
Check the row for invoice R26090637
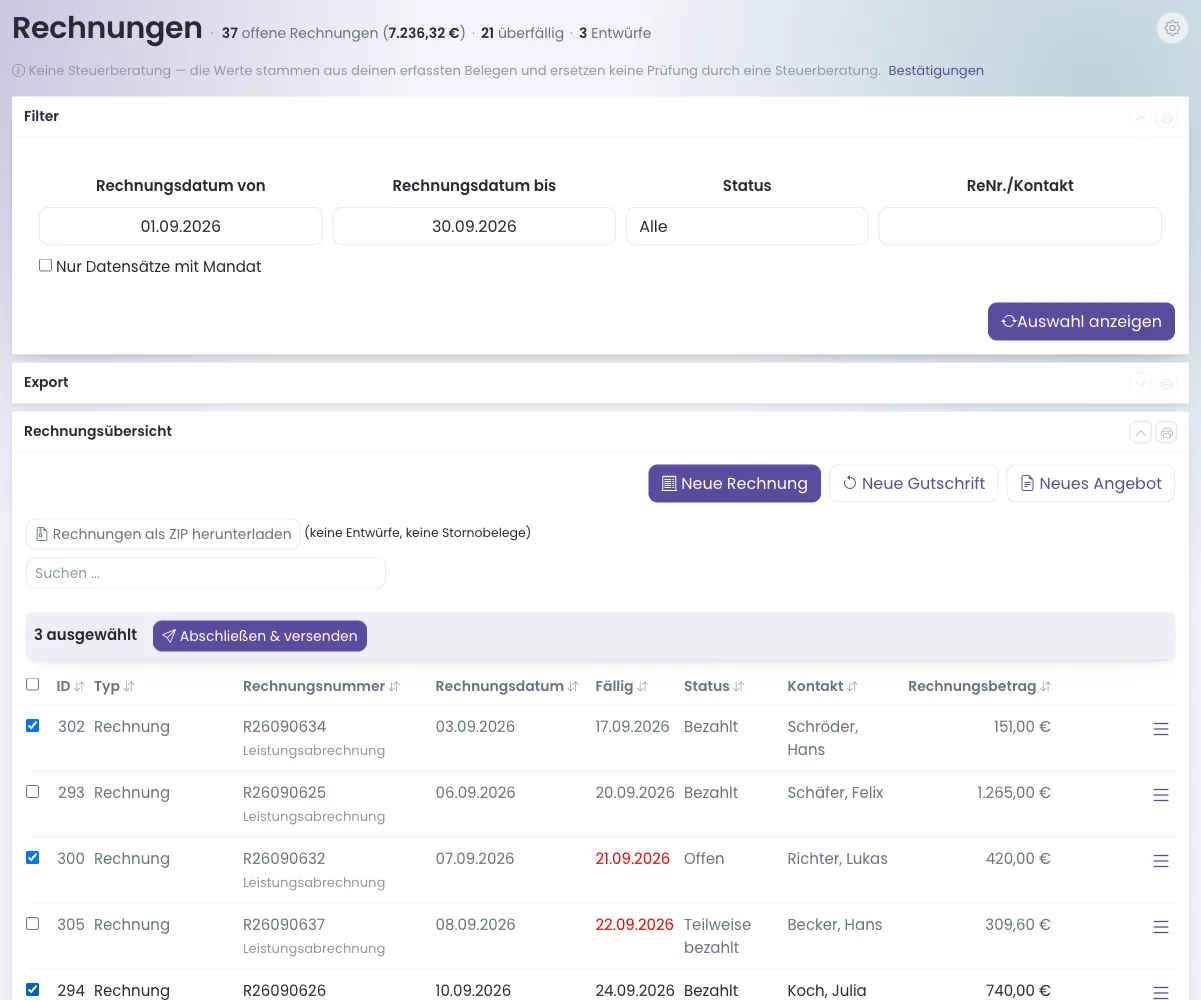click(32, 924)
